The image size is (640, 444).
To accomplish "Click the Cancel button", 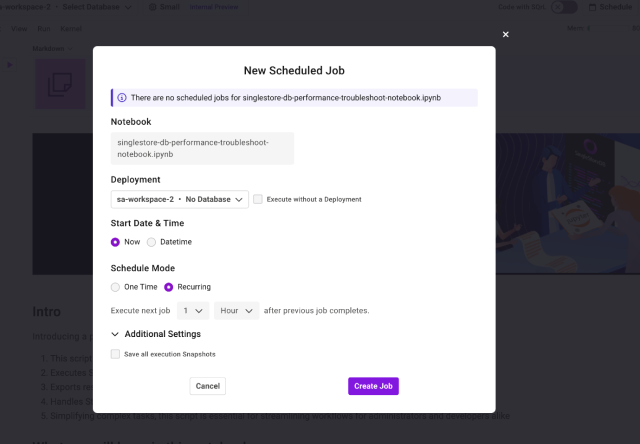I will tap(208, 386).
